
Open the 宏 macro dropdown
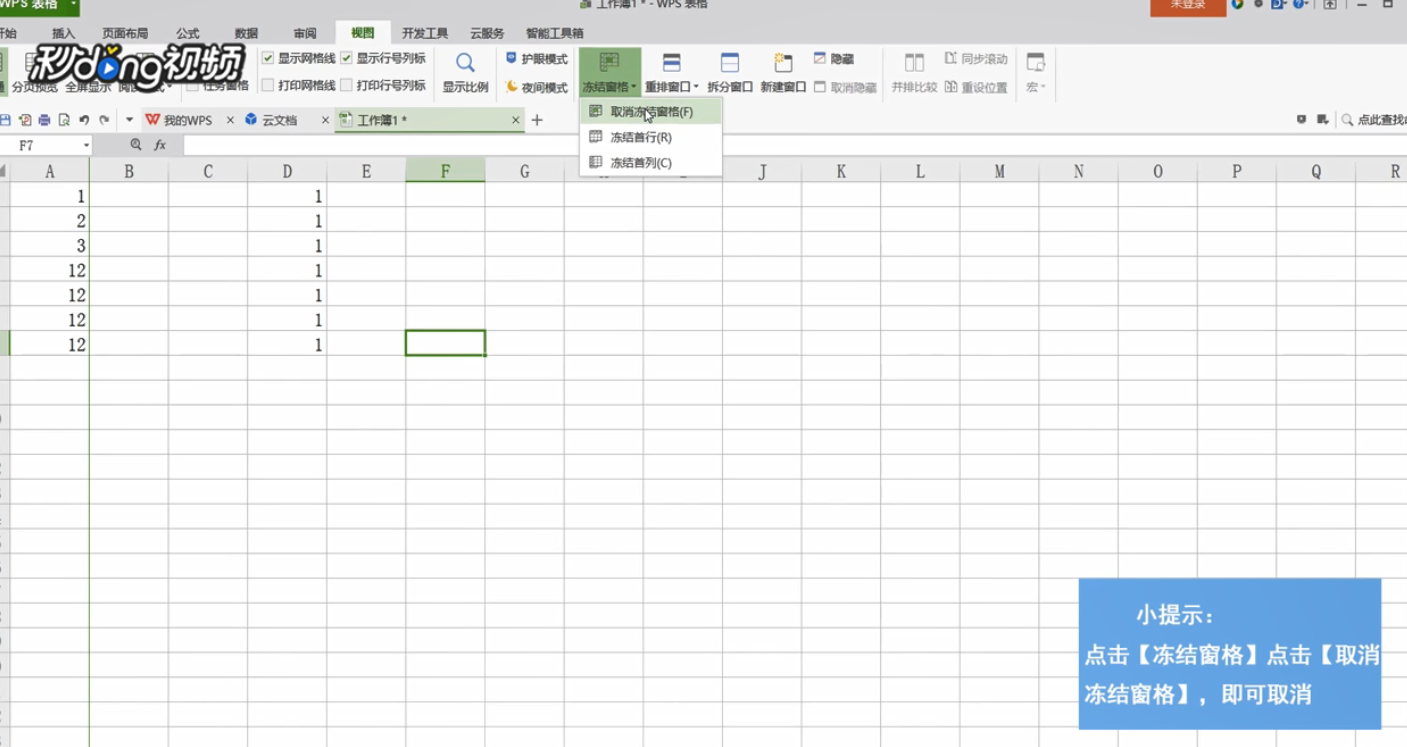pyautogui.click(x=1035, y=87)
